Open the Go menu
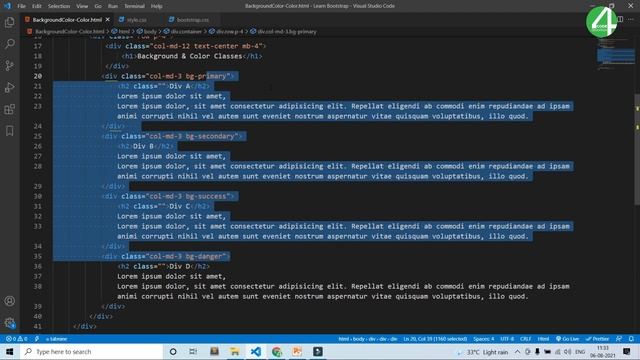This screenshot has height=360, width=640. click(98, 6)
